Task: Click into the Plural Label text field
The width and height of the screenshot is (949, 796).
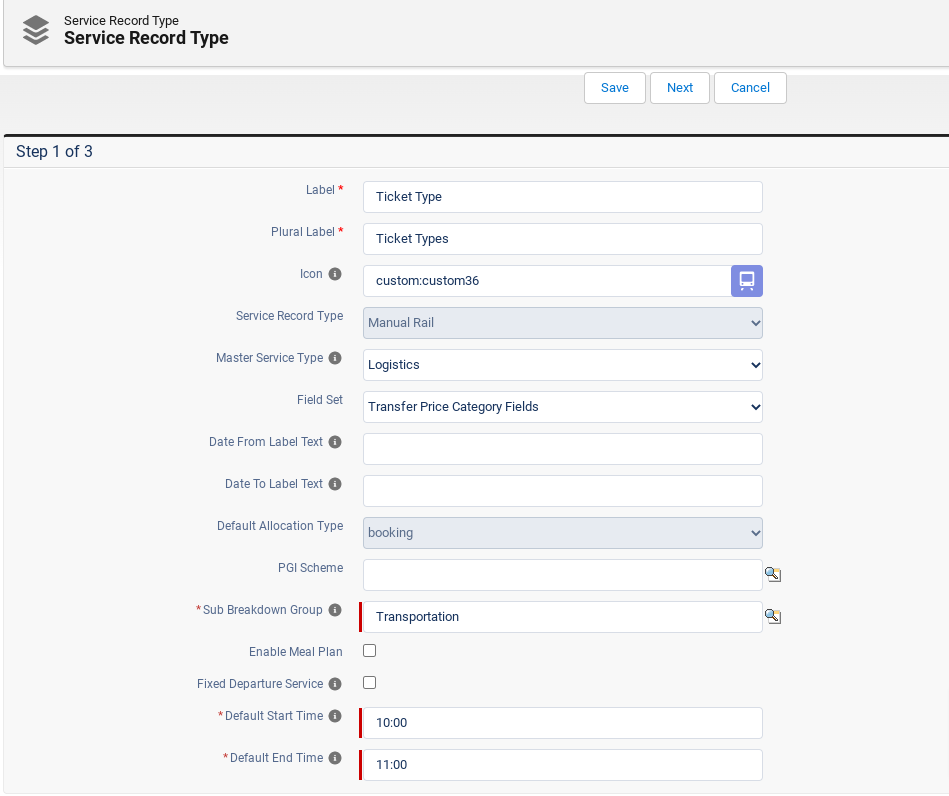Action: (x=562, y=239)
